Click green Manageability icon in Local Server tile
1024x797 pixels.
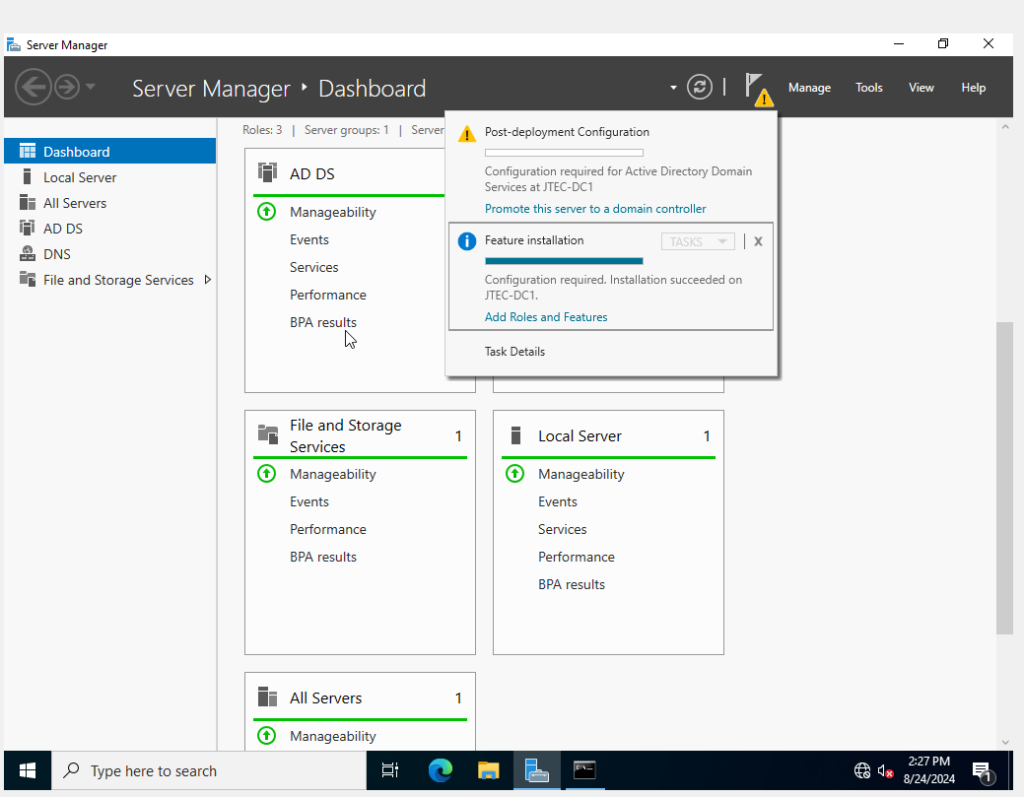coord(515,474)
